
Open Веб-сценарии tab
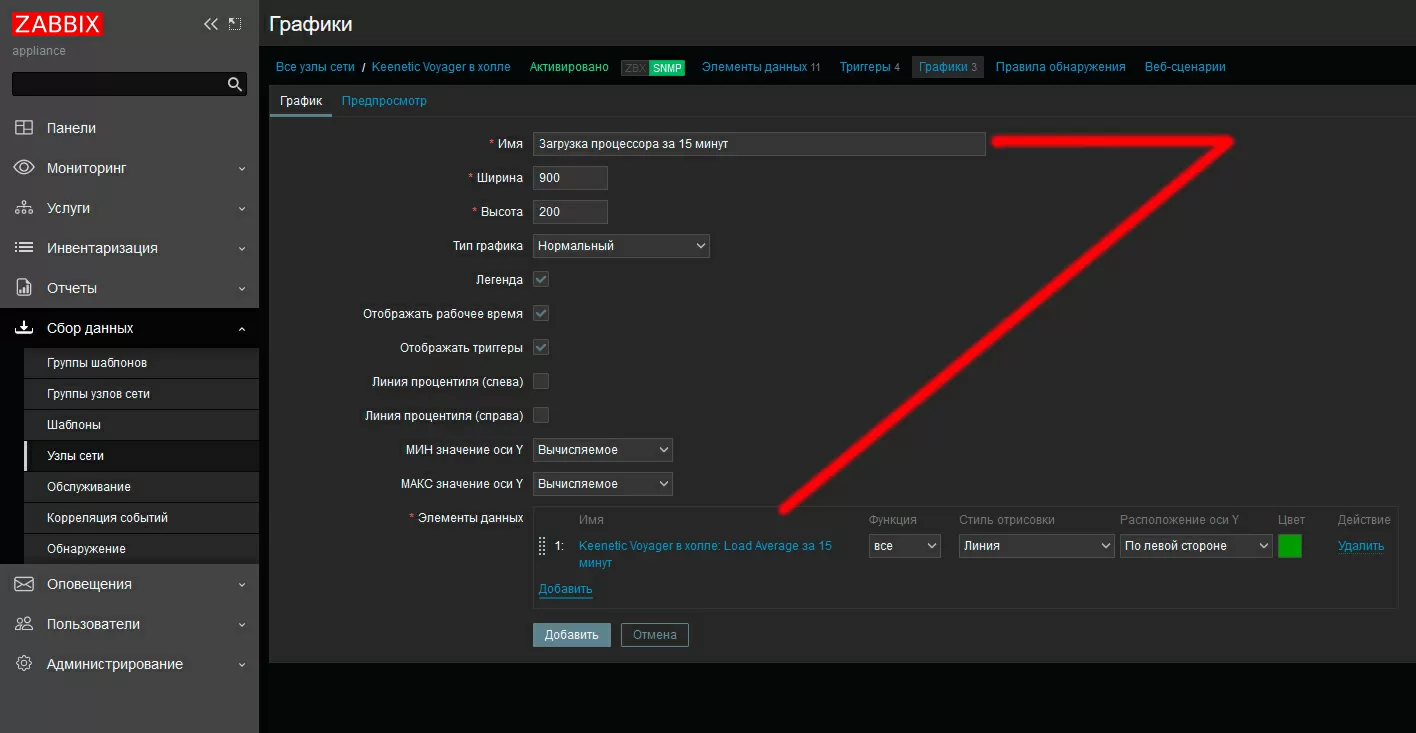coord(1185,67)
